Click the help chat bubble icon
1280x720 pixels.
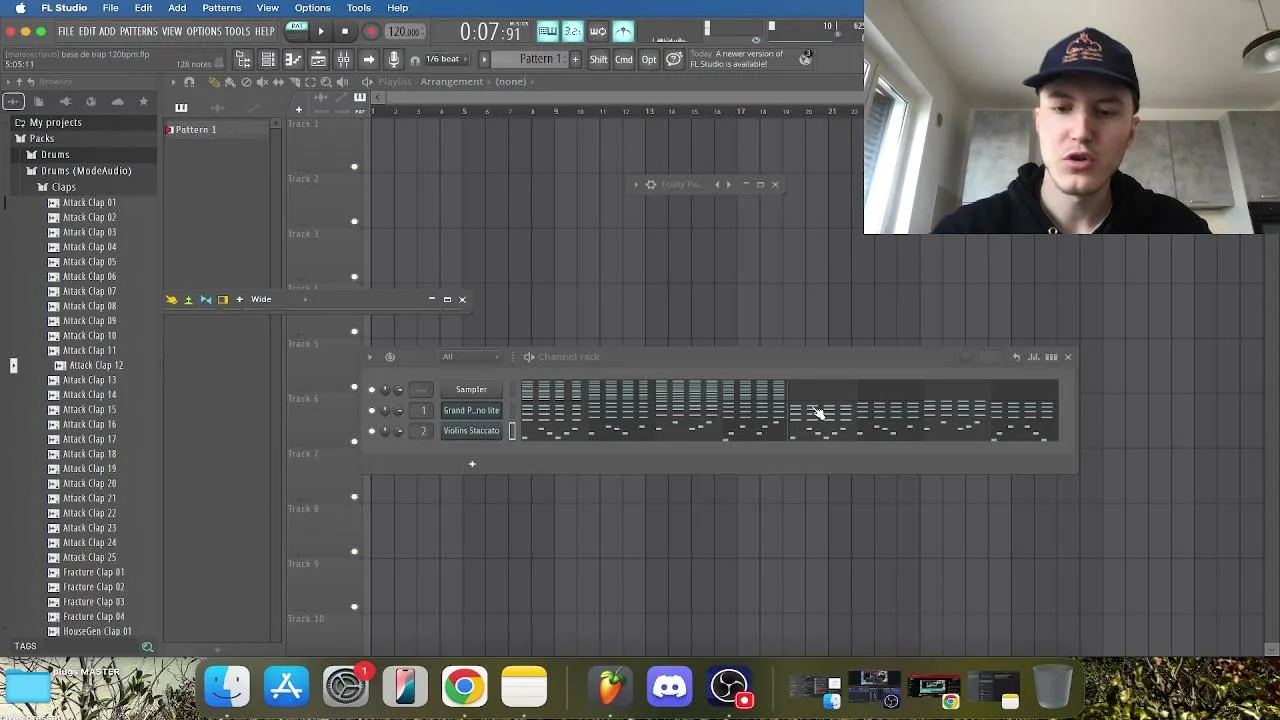(x=674, y=60)
